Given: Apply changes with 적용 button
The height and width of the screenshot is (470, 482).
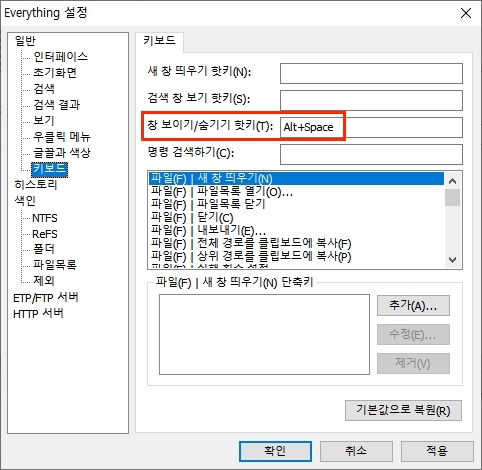Looking at the screenshot, I should point(437,451).
